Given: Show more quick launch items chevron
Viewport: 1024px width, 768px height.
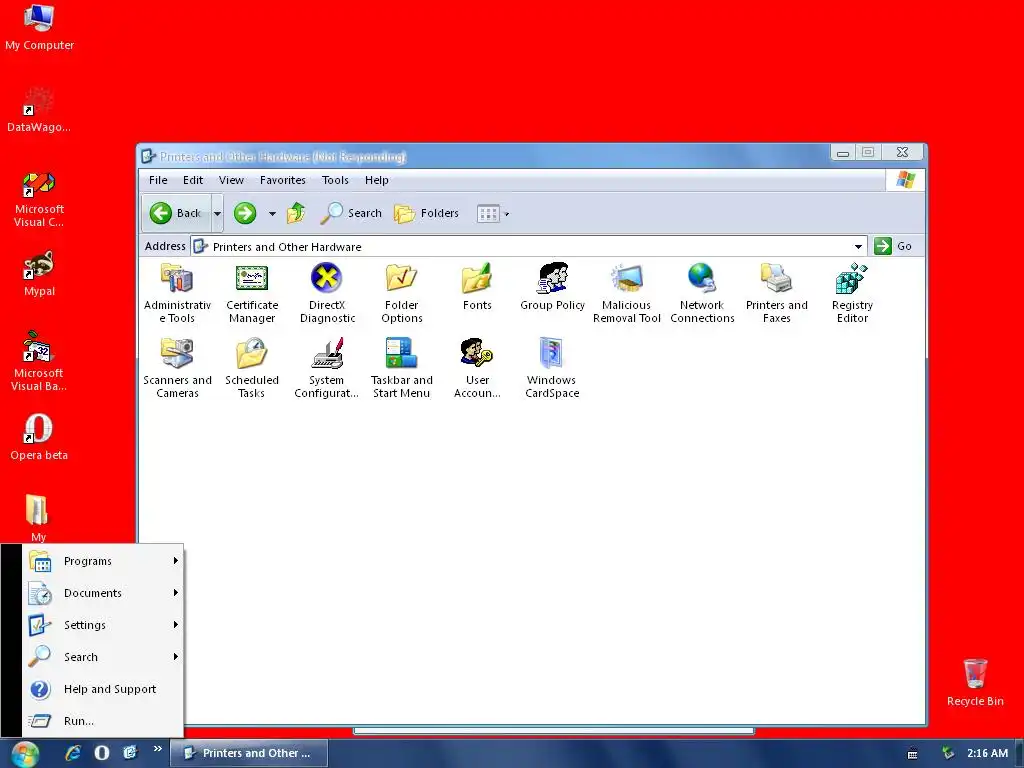Looking at the screenshot, I should coord(157,748).
